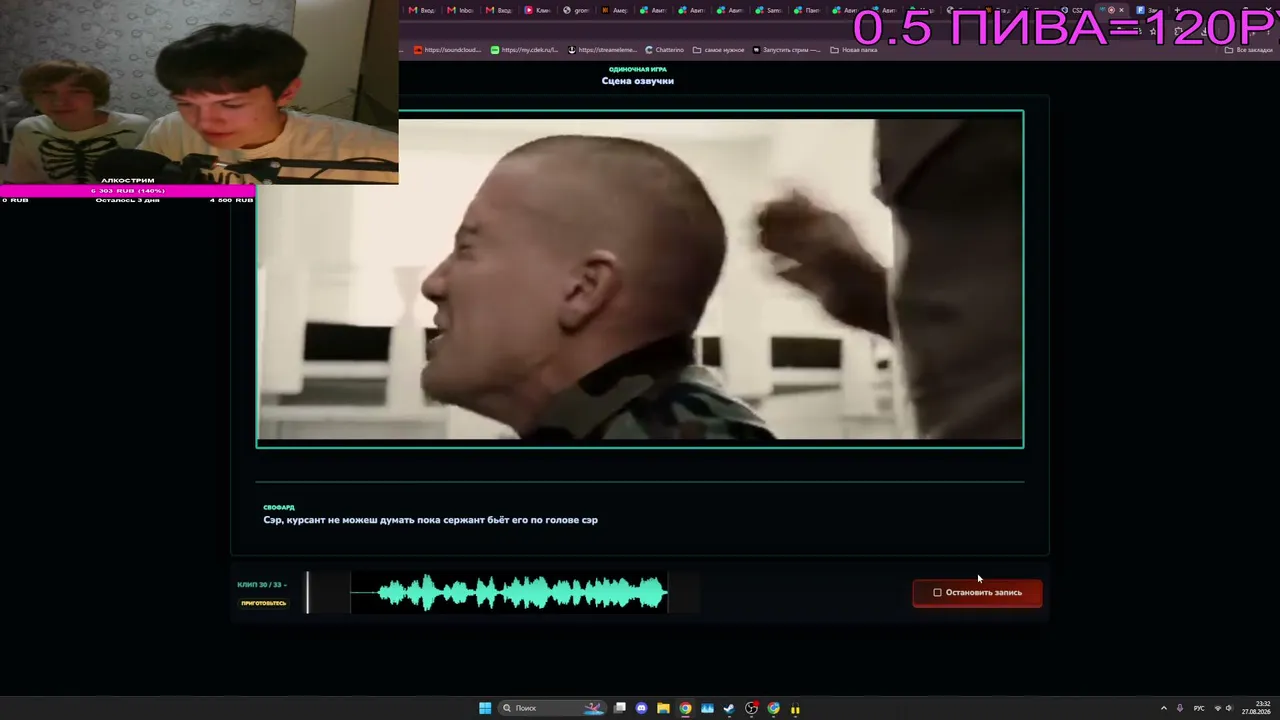Switch to the Амер browser tab
This screenshot has width=1280, height=720.
[x=614, y=11]
